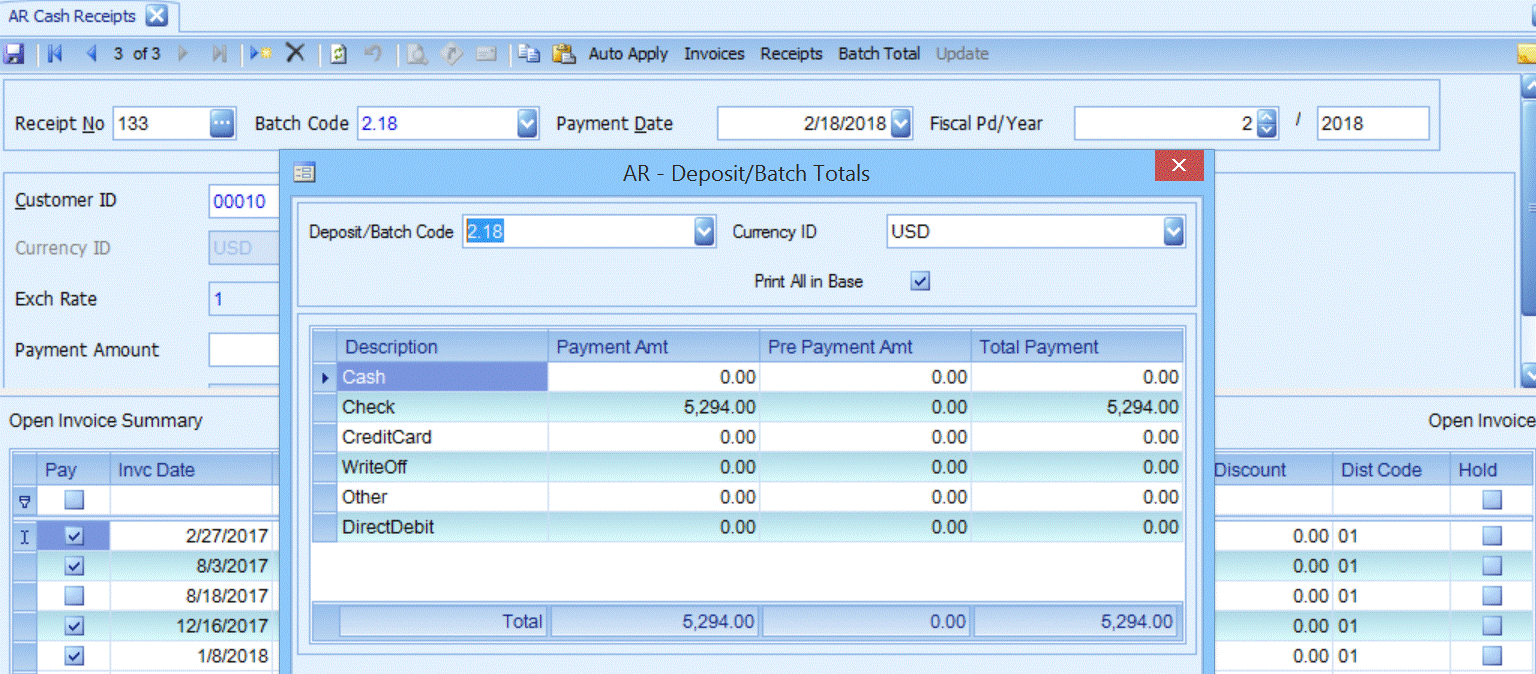Viewport: 1536px width, 674px height.
Task: Add new record icon
Action: 261,54
